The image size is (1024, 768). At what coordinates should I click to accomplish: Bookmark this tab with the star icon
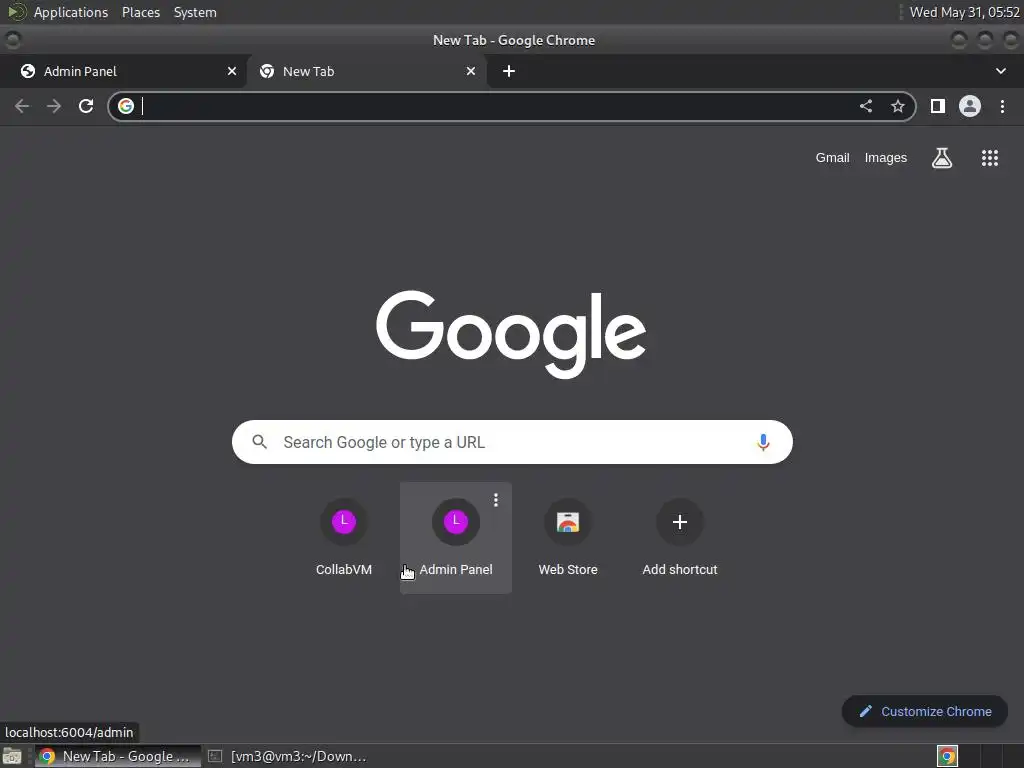pyautogui.click(x=898, y=106)
